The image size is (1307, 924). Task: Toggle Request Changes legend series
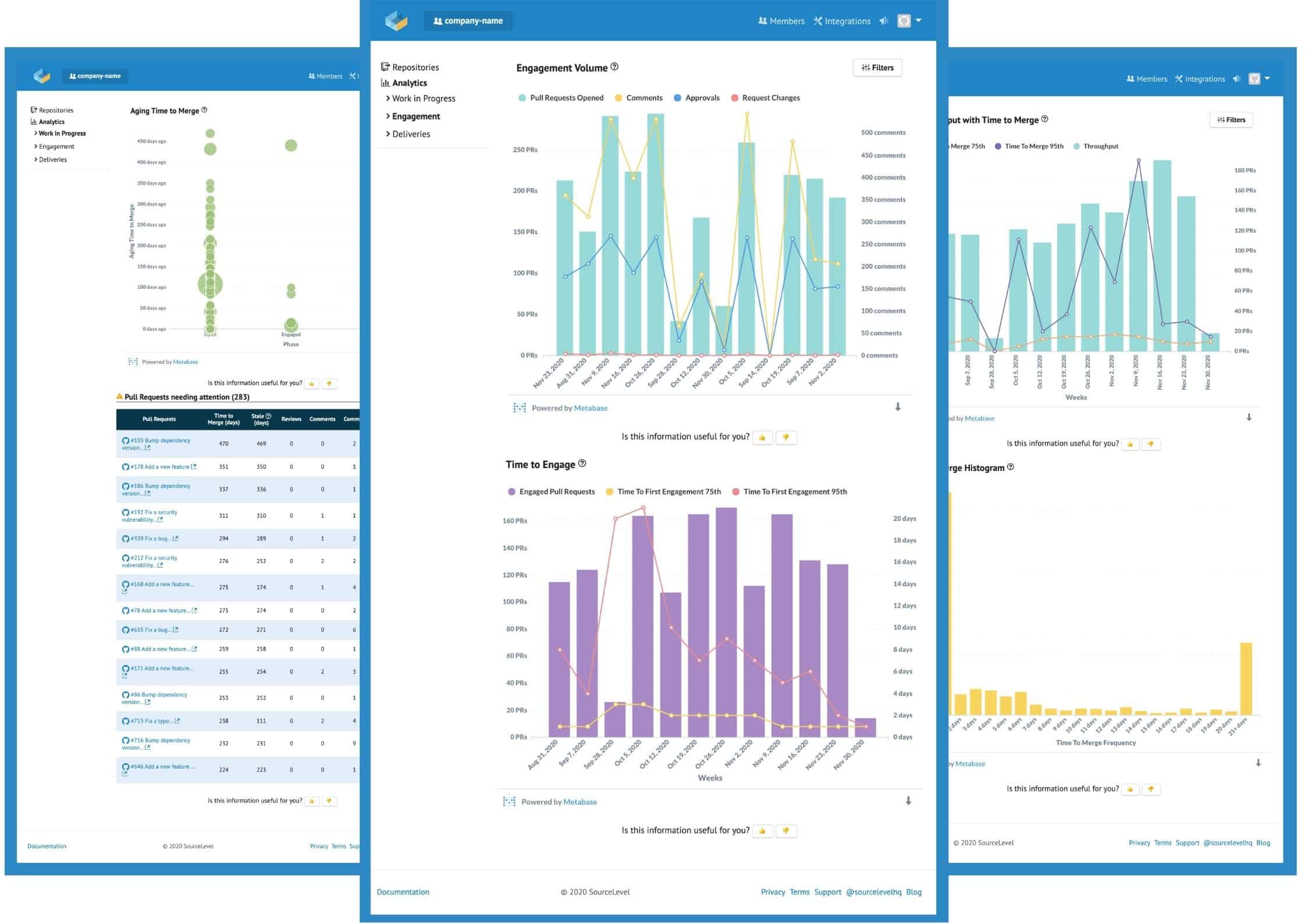coord(765,98)
